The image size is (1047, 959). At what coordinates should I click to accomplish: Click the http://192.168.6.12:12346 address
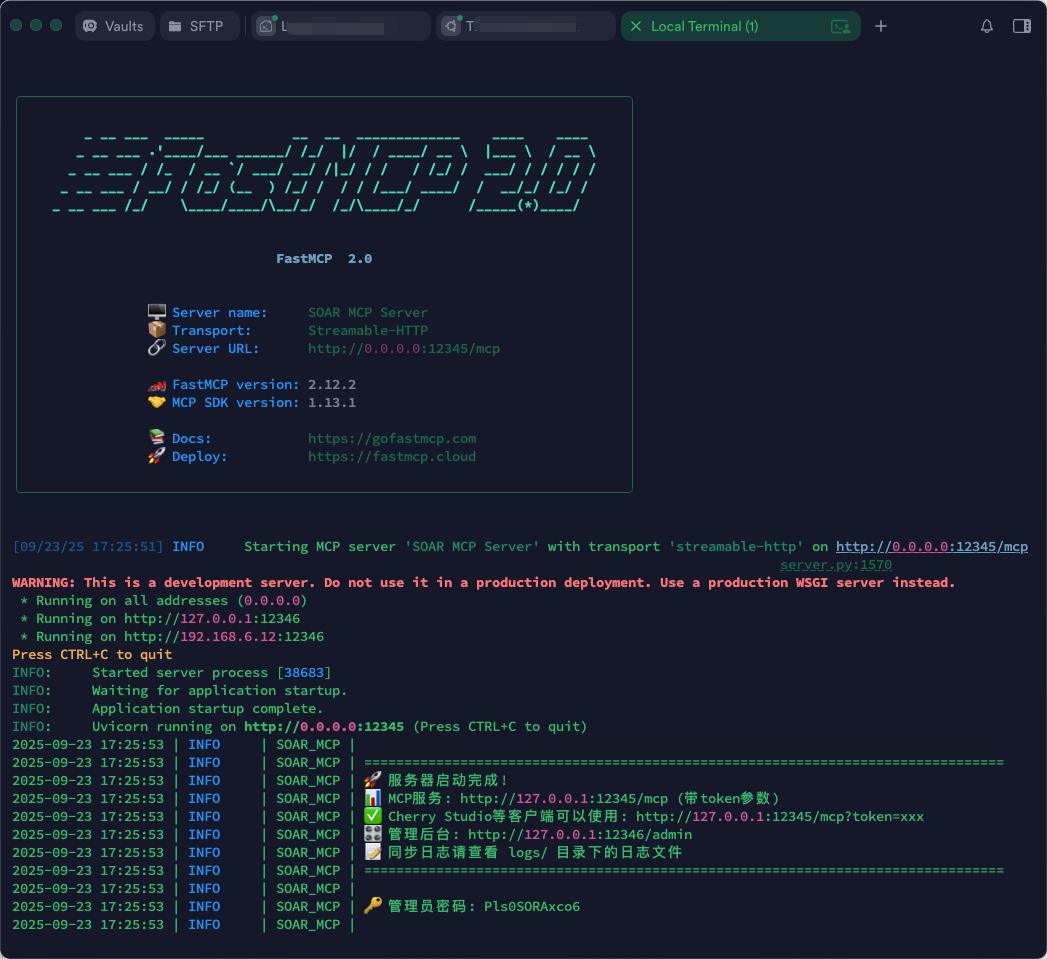(x=224, y=637)
